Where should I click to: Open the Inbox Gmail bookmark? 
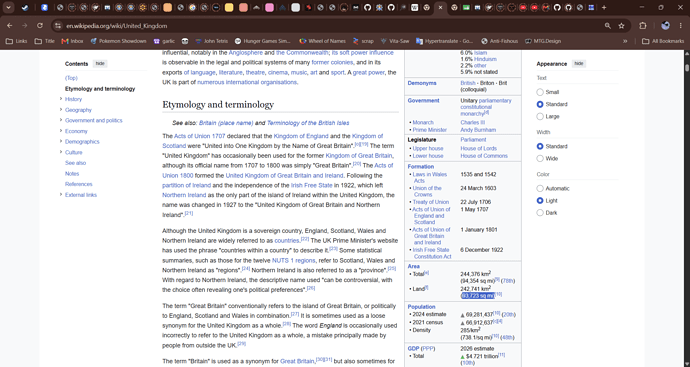pos(72,41)
